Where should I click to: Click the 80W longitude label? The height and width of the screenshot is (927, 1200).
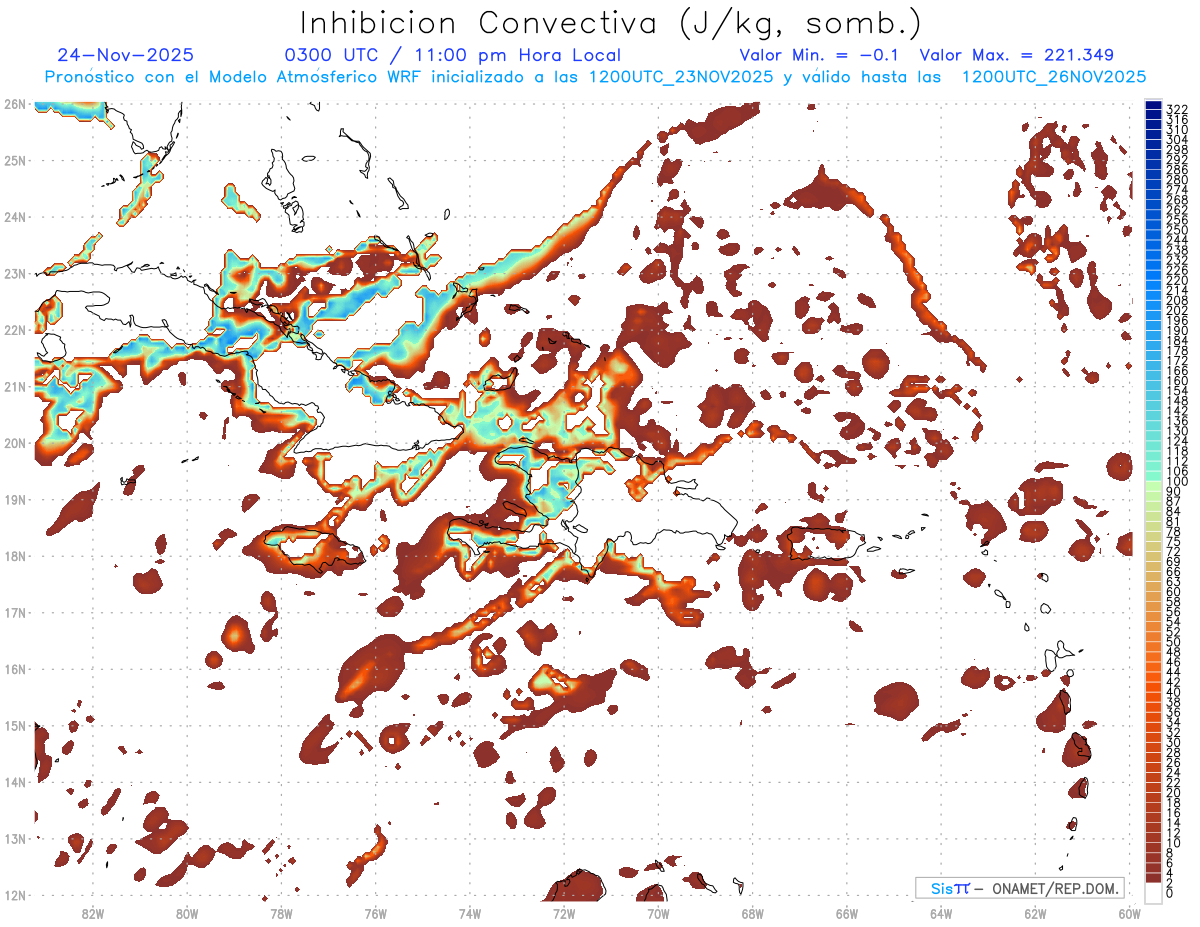187,913
